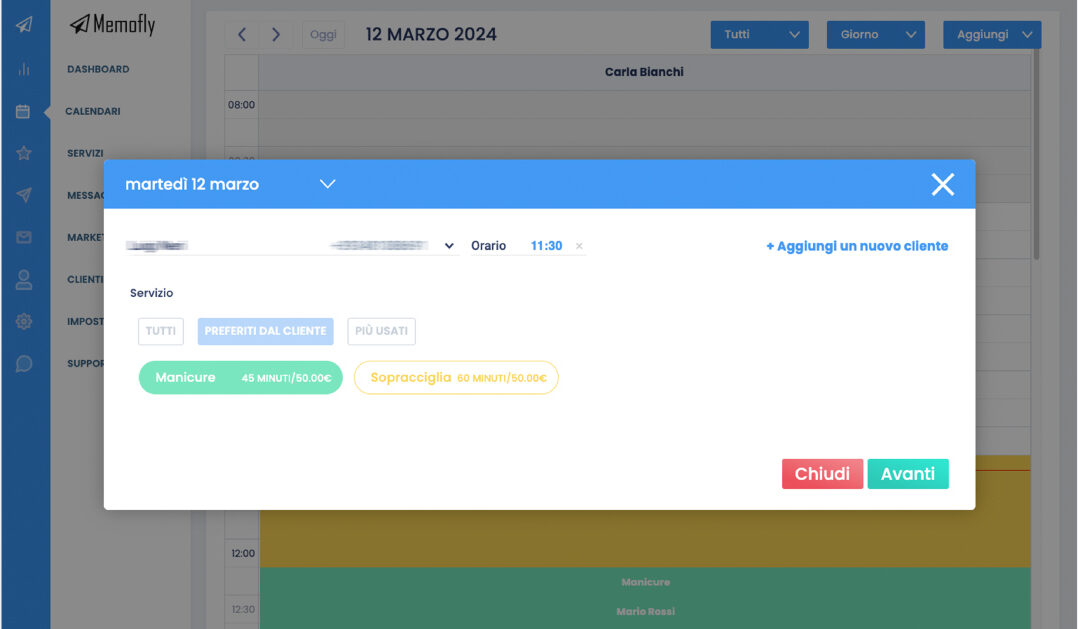This screenshot has width=1078, height=629.
Task: Select the TUTTI service filter
Action: point(161,331)
